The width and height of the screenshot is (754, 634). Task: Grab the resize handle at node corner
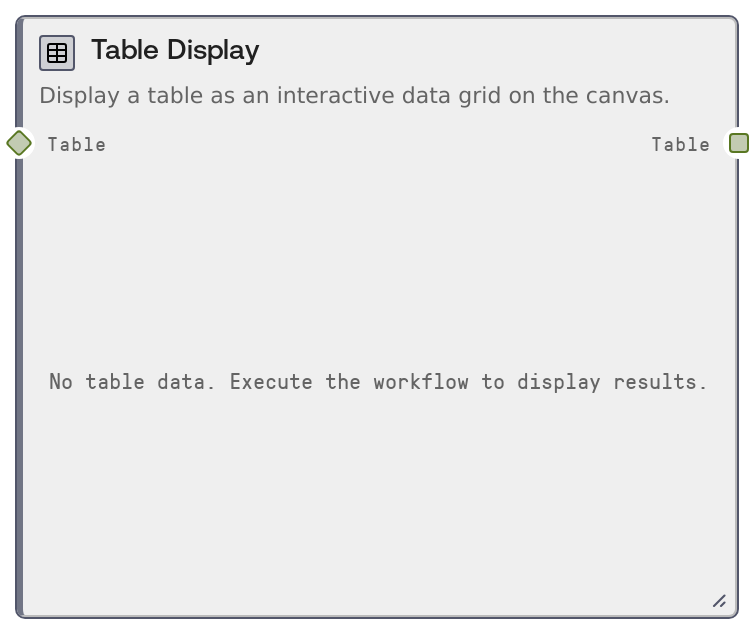719,600
